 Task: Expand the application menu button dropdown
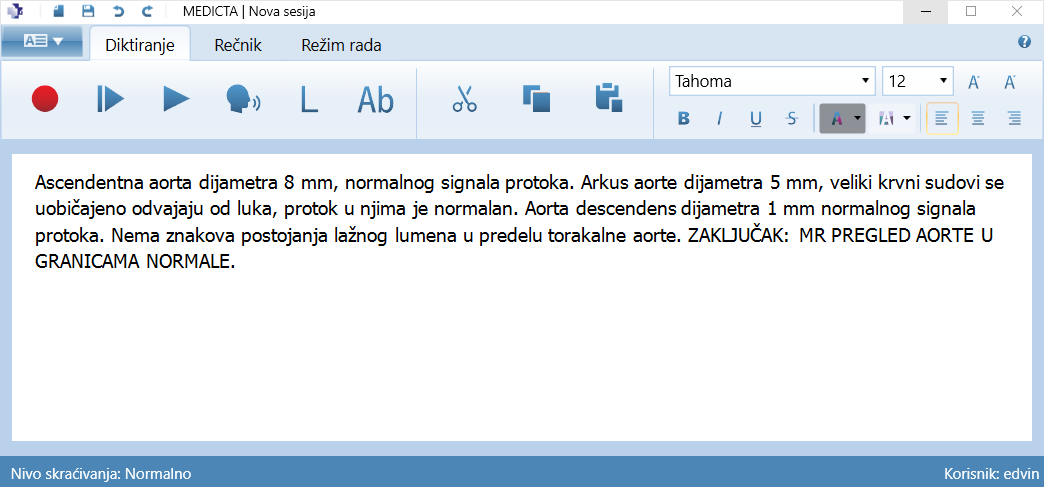[42, 42]
